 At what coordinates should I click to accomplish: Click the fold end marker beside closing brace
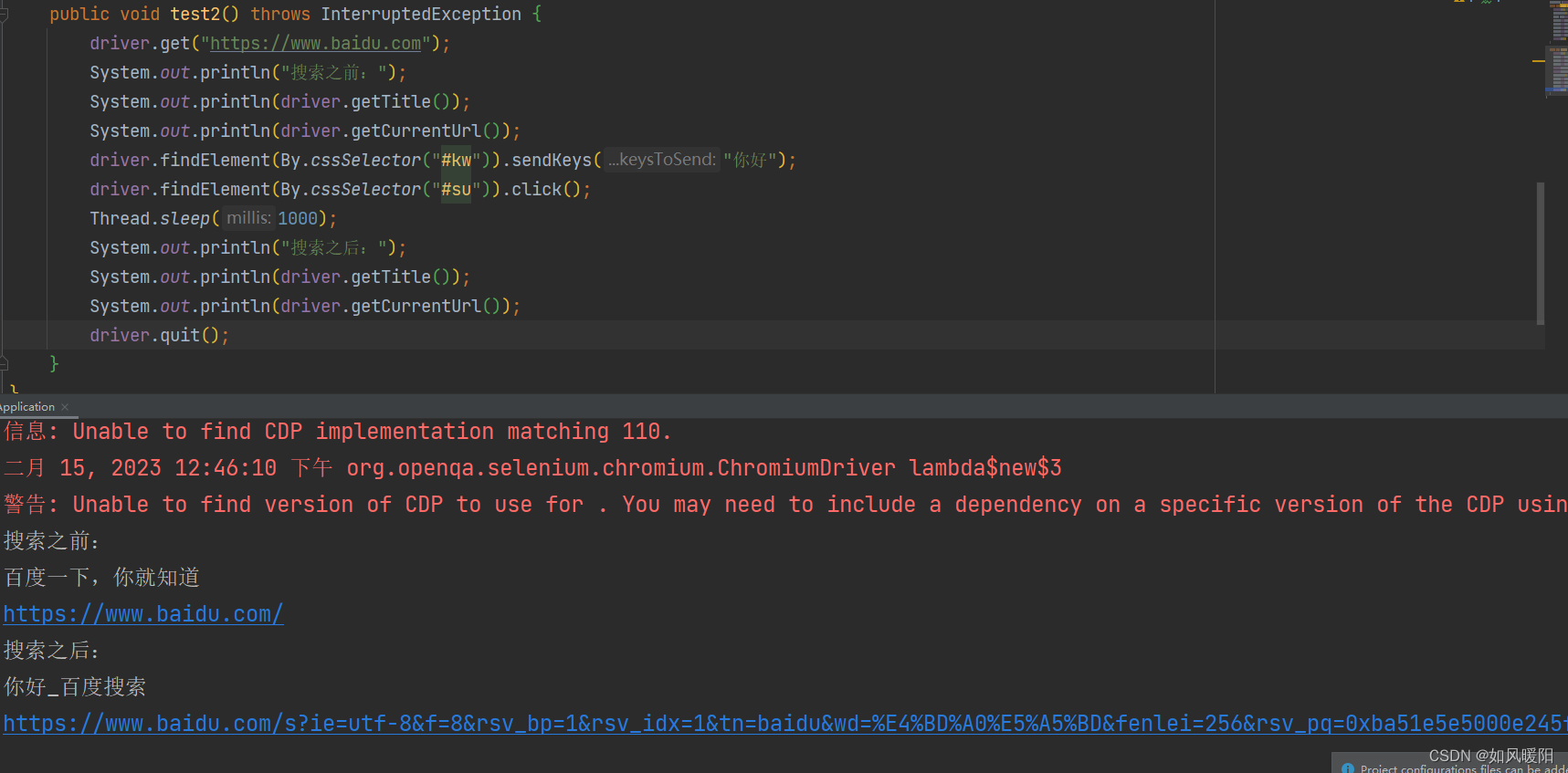(x=4, y=363)
